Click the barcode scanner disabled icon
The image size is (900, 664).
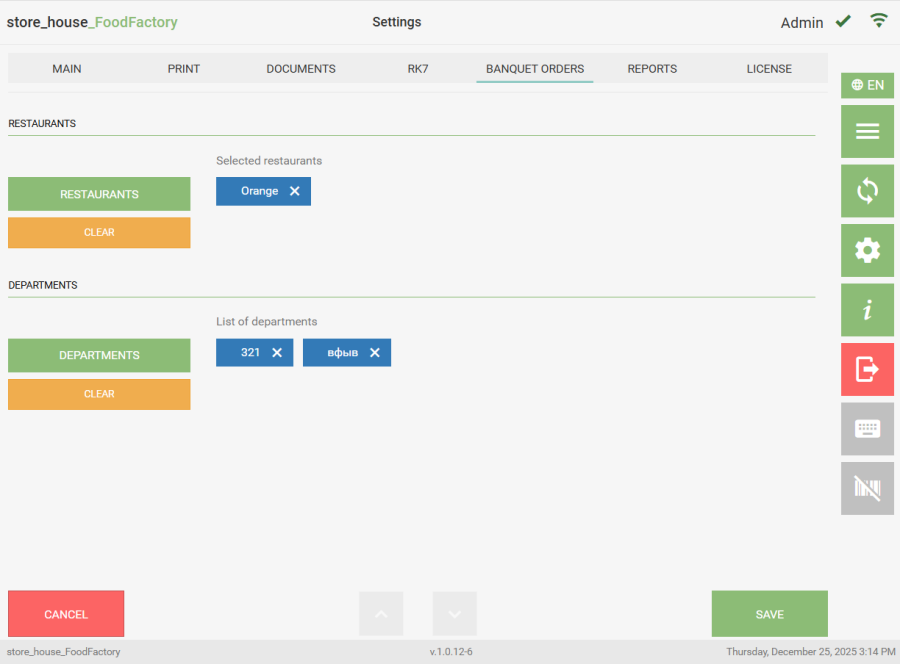867,488
